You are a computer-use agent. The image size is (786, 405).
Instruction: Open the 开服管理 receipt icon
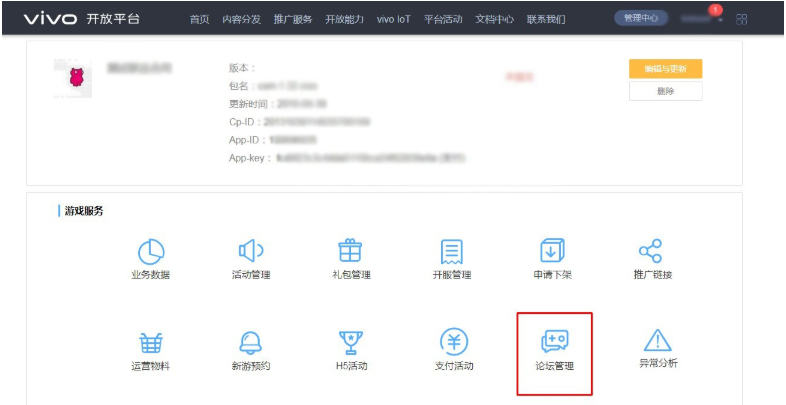click(452, 251)
